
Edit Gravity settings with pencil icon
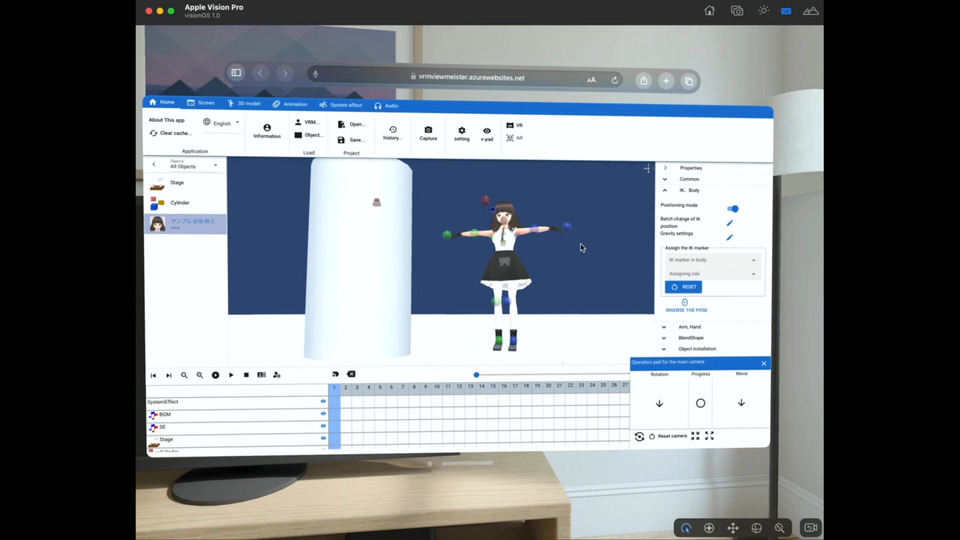click(x=729, y=237)
